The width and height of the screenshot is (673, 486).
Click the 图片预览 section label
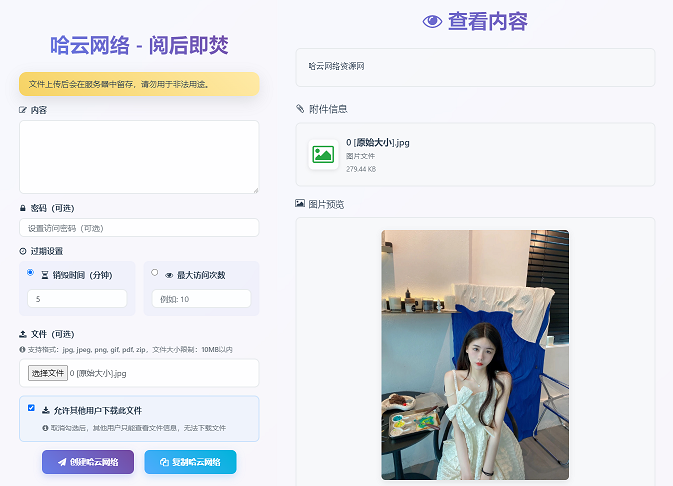tap(326, 204)
